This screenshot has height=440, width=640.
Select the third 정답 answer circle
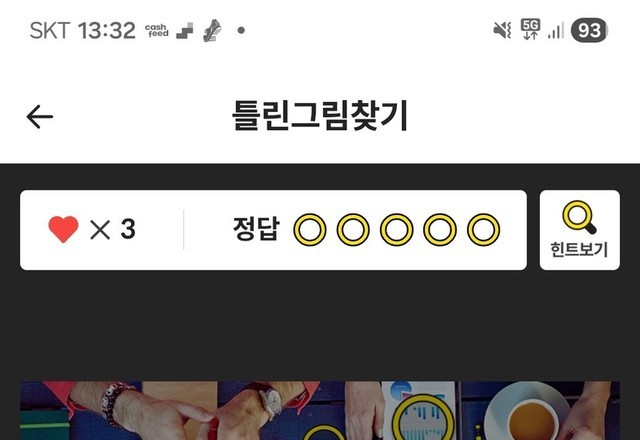397,230
